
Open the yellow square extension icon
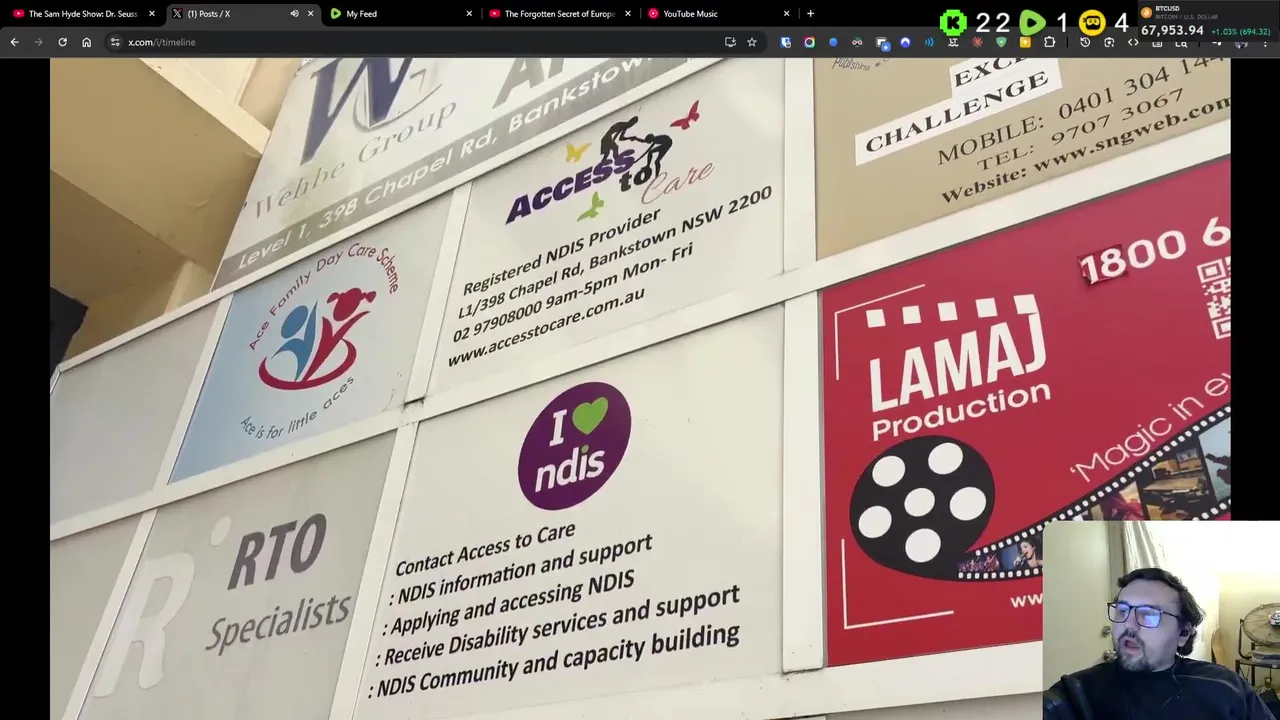pos(1025,42)
